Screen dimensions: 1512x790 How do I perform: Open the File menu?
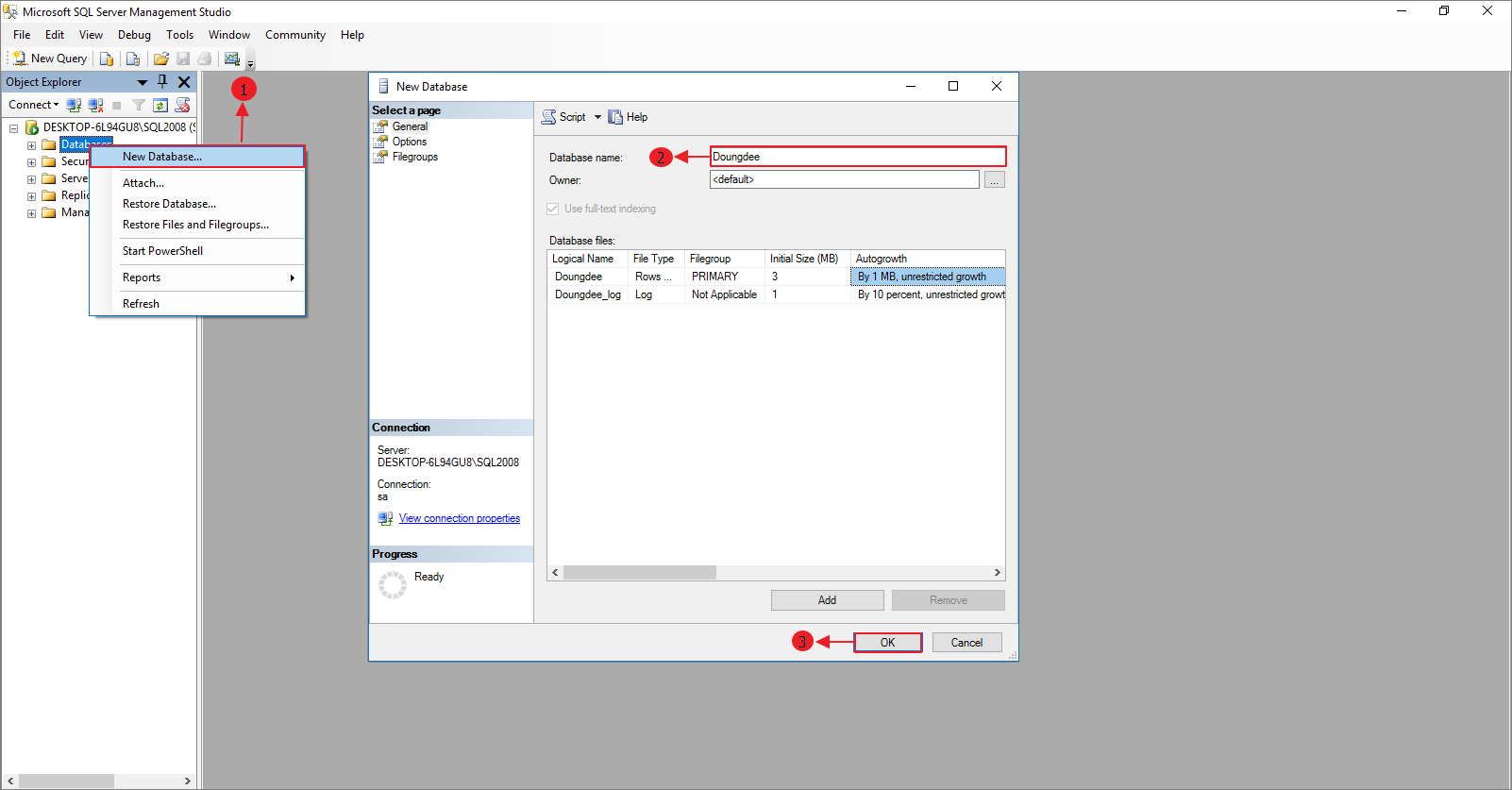22,35
